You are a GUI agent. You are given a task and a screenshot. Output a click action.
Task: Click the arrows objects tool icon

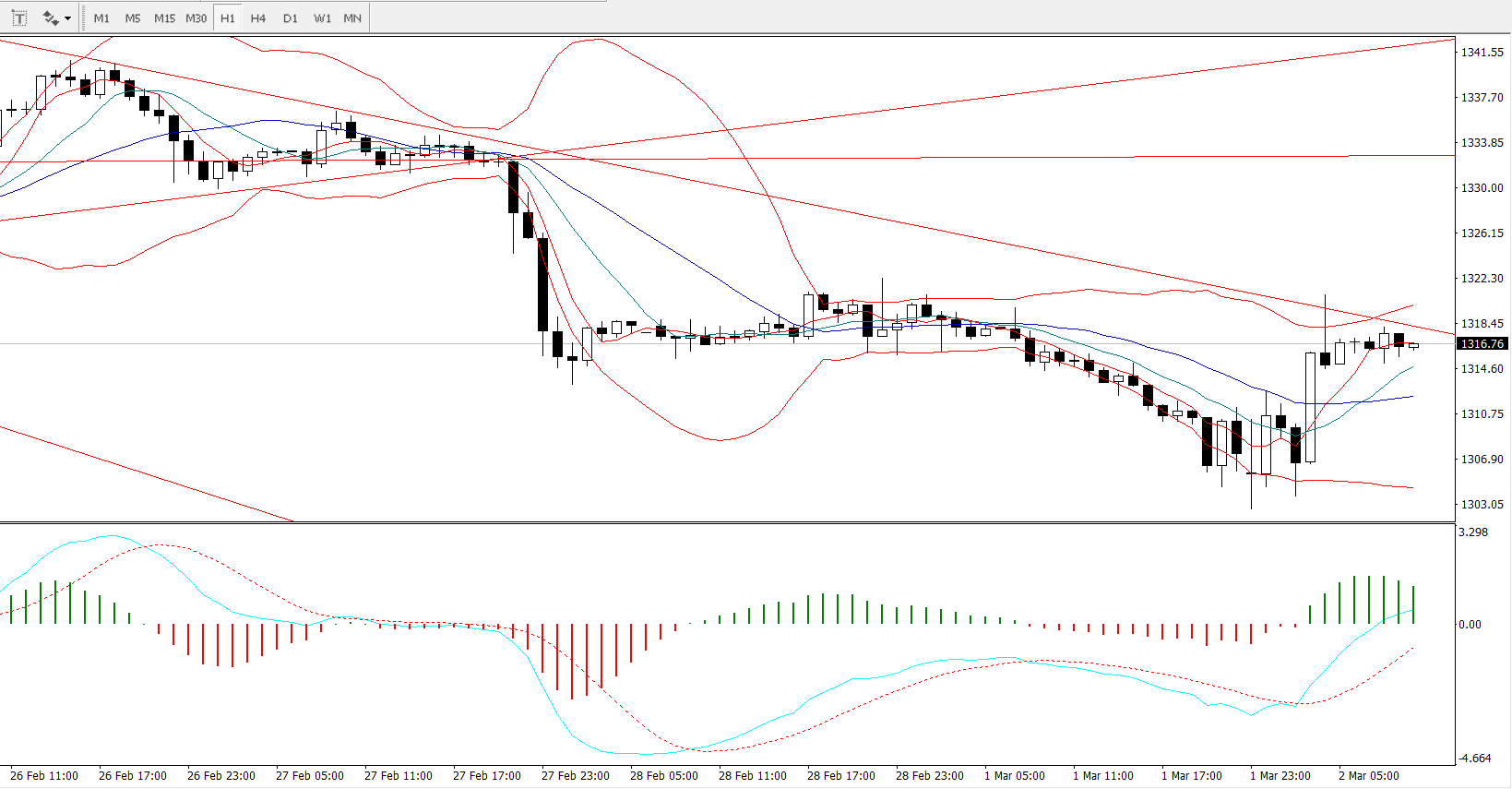(x=50, y=18)
